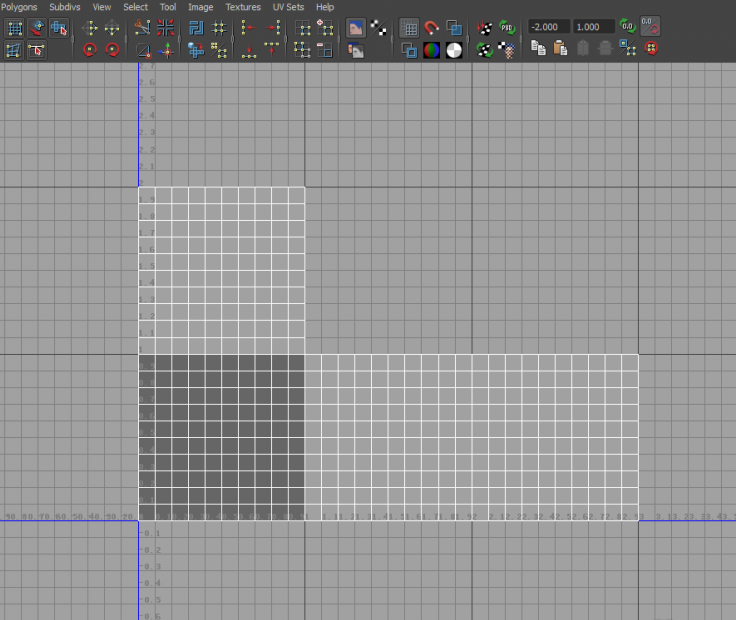Screen dimensions: 736x620
Task: Align UVs to maximum U
Action: 272,28
